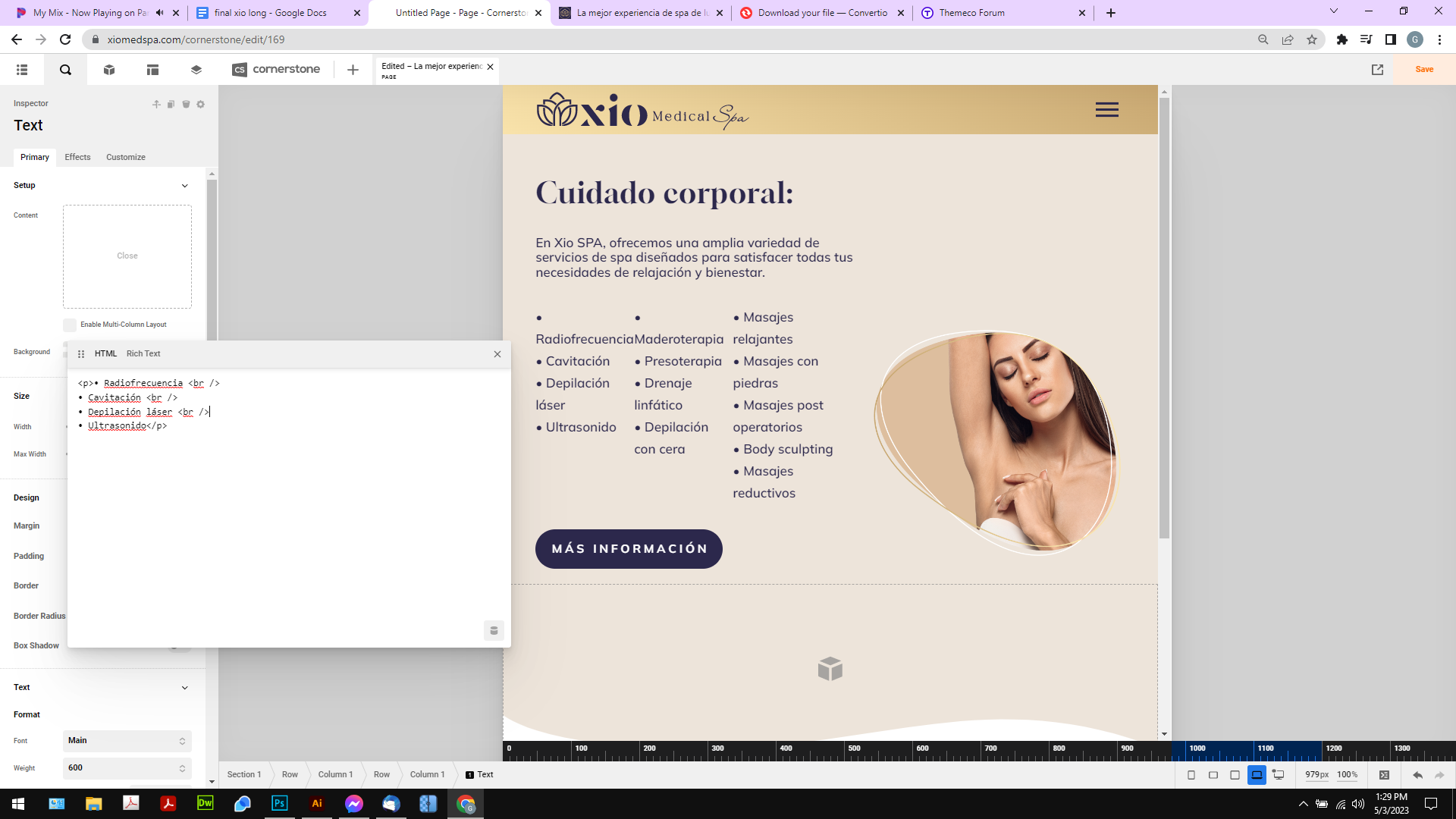Click the Save button

1424,70
